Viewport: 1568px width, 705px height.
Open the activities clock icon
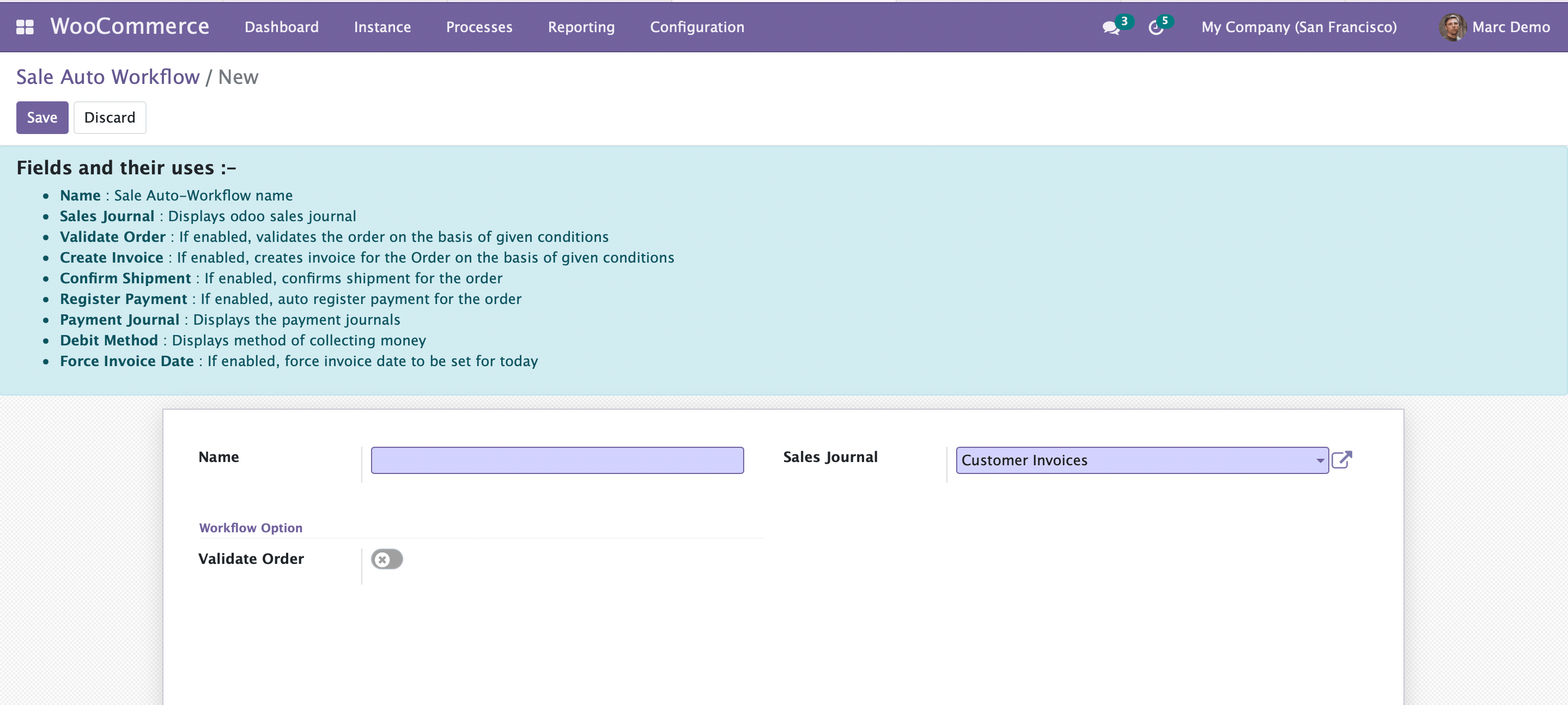[x=1156, y=28]
